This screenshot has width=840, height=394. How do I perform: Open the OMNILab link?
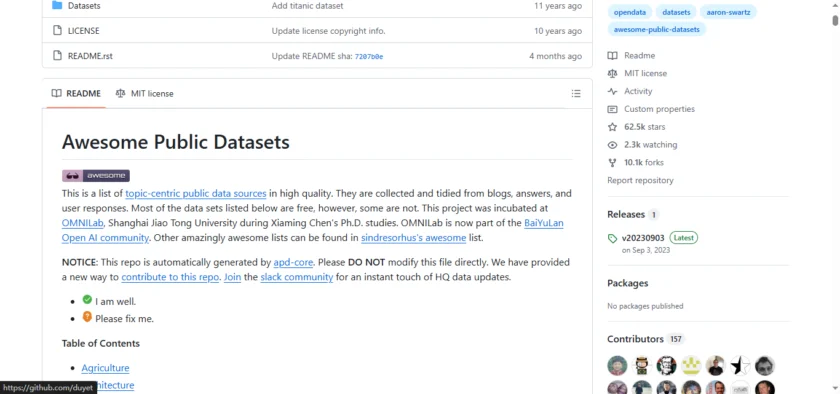pyautogui.click(x=82, y=222)
